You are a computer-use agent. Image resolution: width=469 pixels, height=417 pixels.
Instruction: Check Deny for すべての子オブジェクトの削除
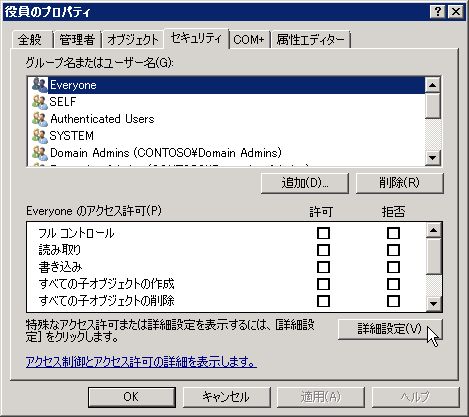tap(393, 301)
